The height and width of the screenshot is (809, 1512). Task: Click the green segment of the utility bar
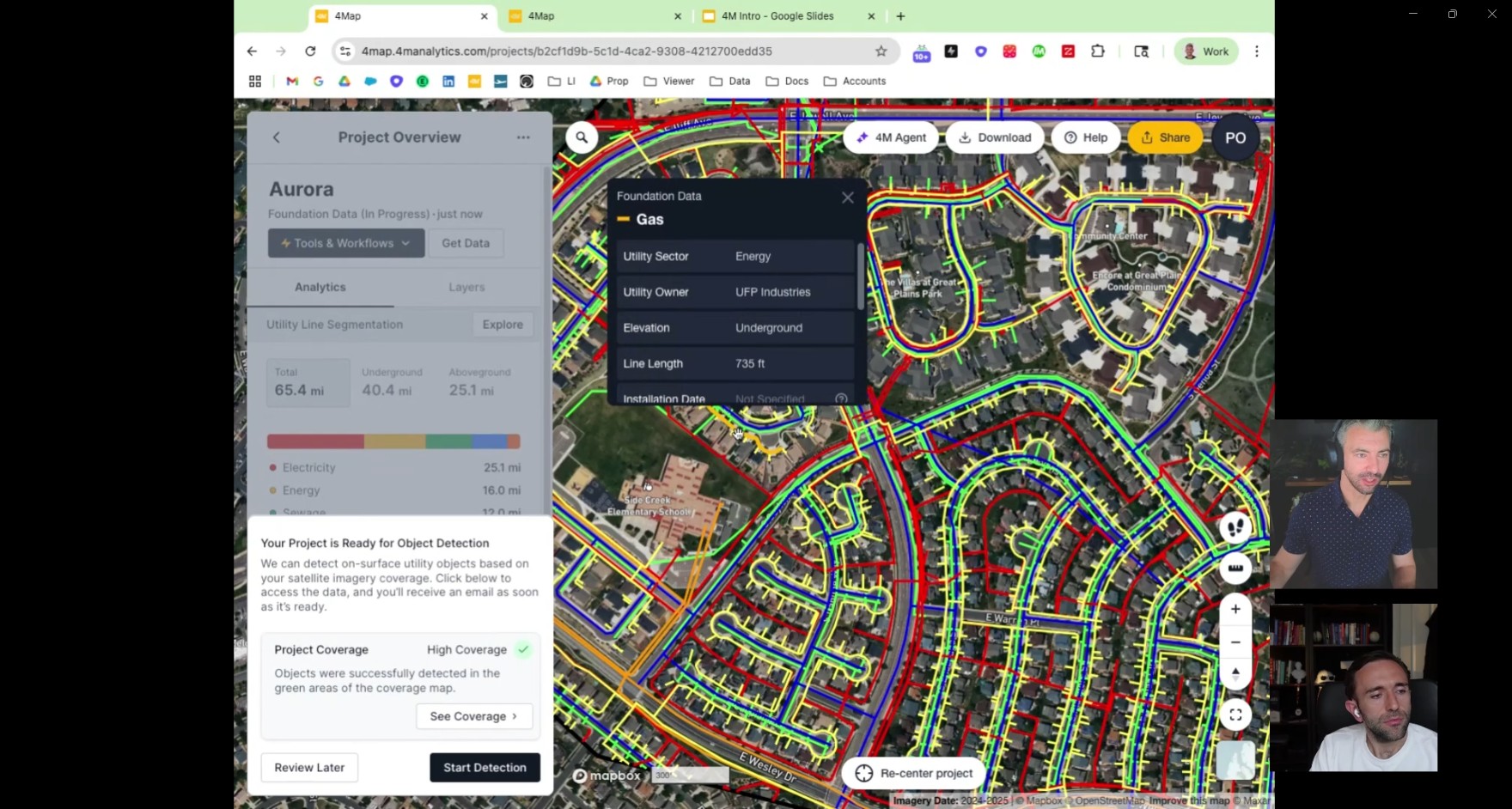(x=448, y=441)
